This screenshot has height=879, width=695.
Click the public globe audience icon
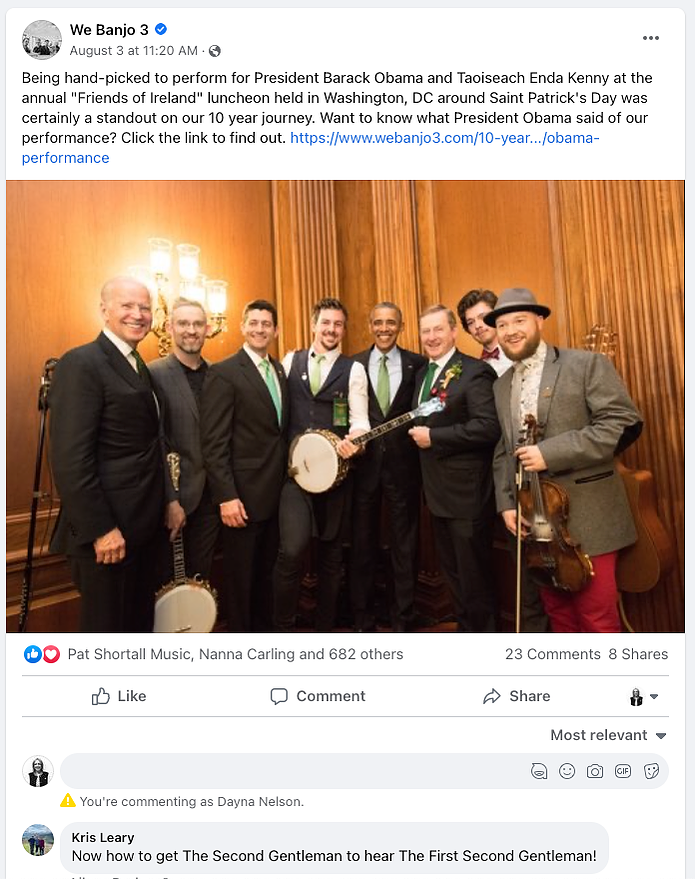click(x=215, y=51)
